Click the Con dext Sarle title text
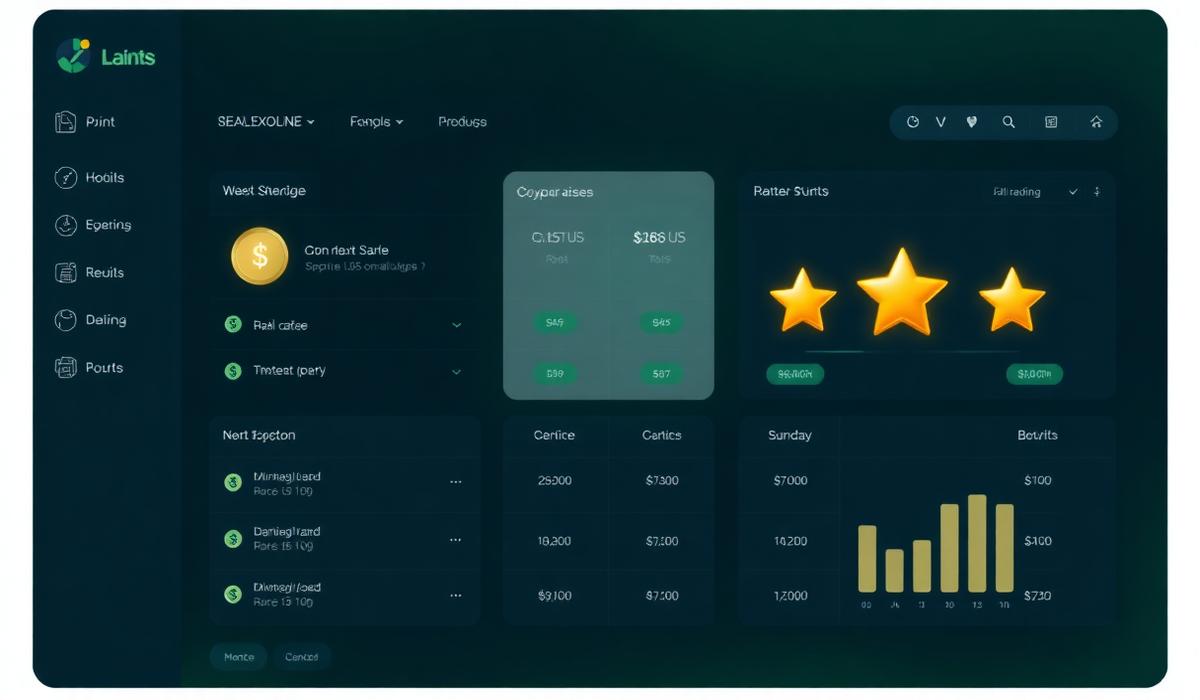The image size is (1200, 700). 346,250
